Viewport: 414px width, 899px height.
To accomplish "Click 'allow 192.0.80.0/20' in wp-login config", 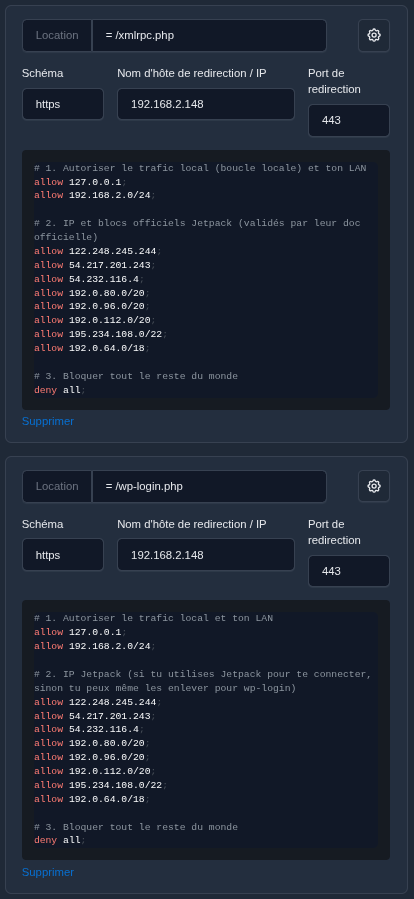I will (x=92, y=743).
